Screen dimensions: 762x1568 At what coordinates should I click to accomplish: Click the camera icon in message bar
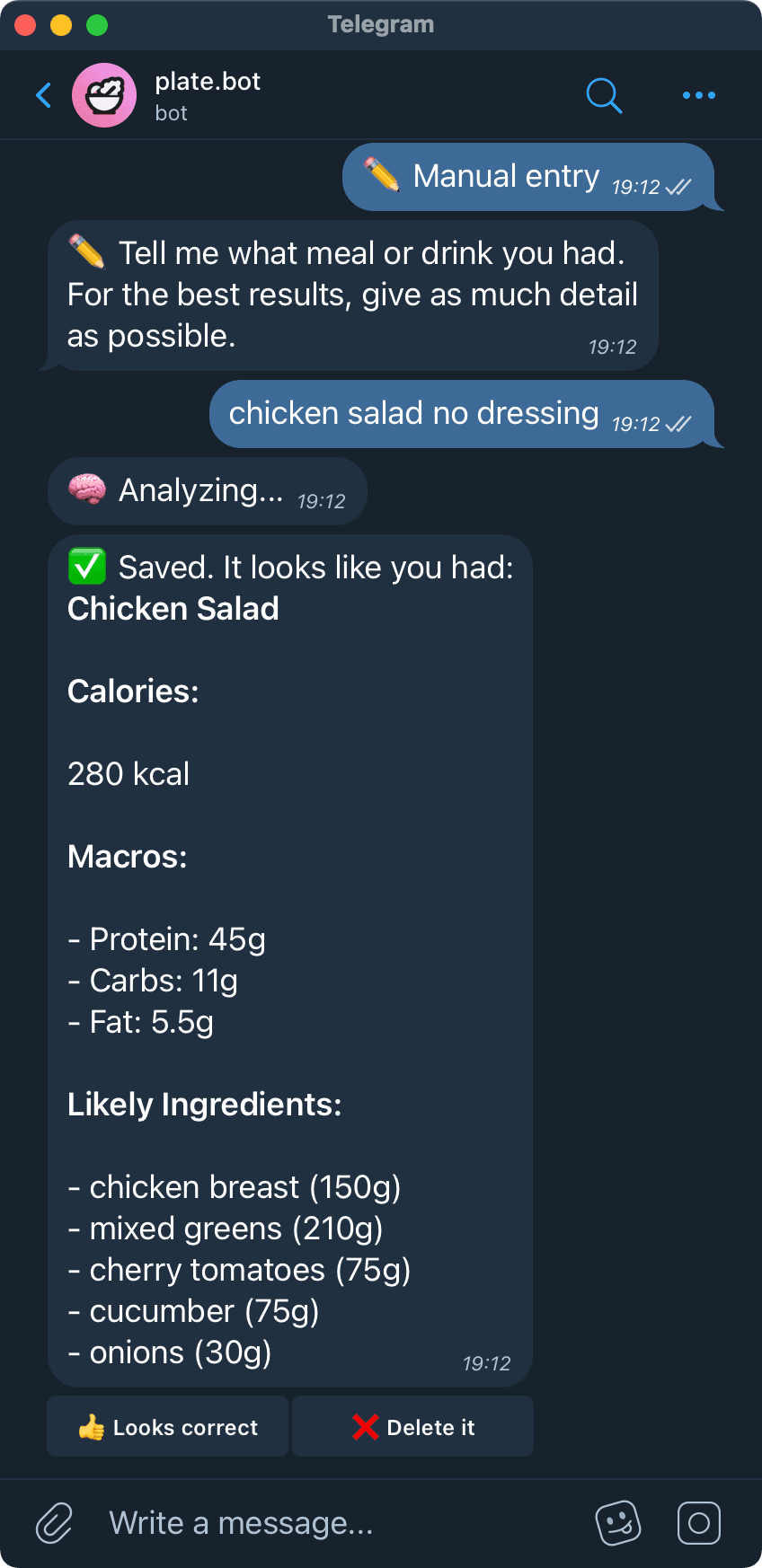tap(698, 1523)
